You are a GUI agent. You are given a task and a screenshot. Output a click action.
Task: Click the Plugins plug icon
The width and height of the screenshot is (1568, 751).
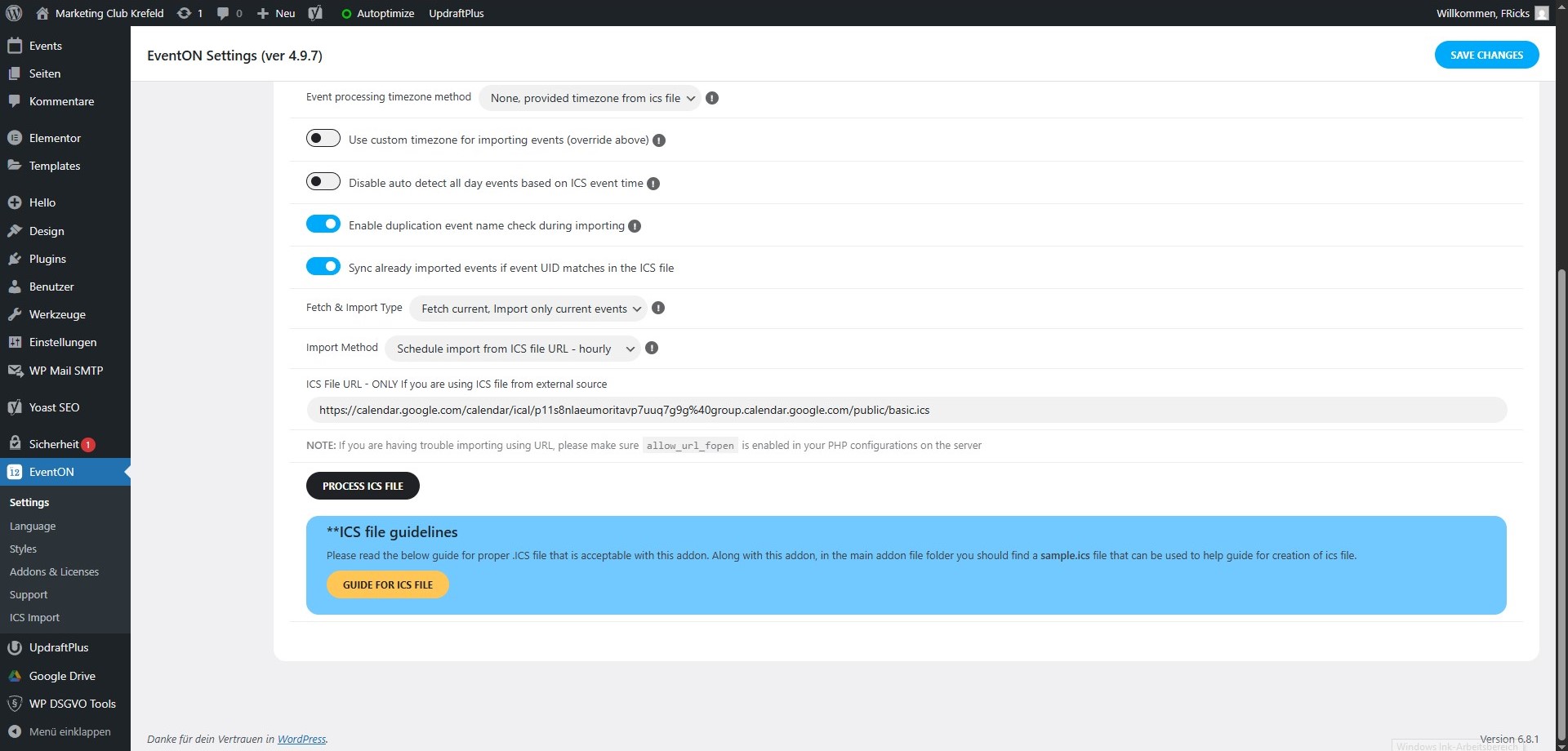[x=15, y=259]
